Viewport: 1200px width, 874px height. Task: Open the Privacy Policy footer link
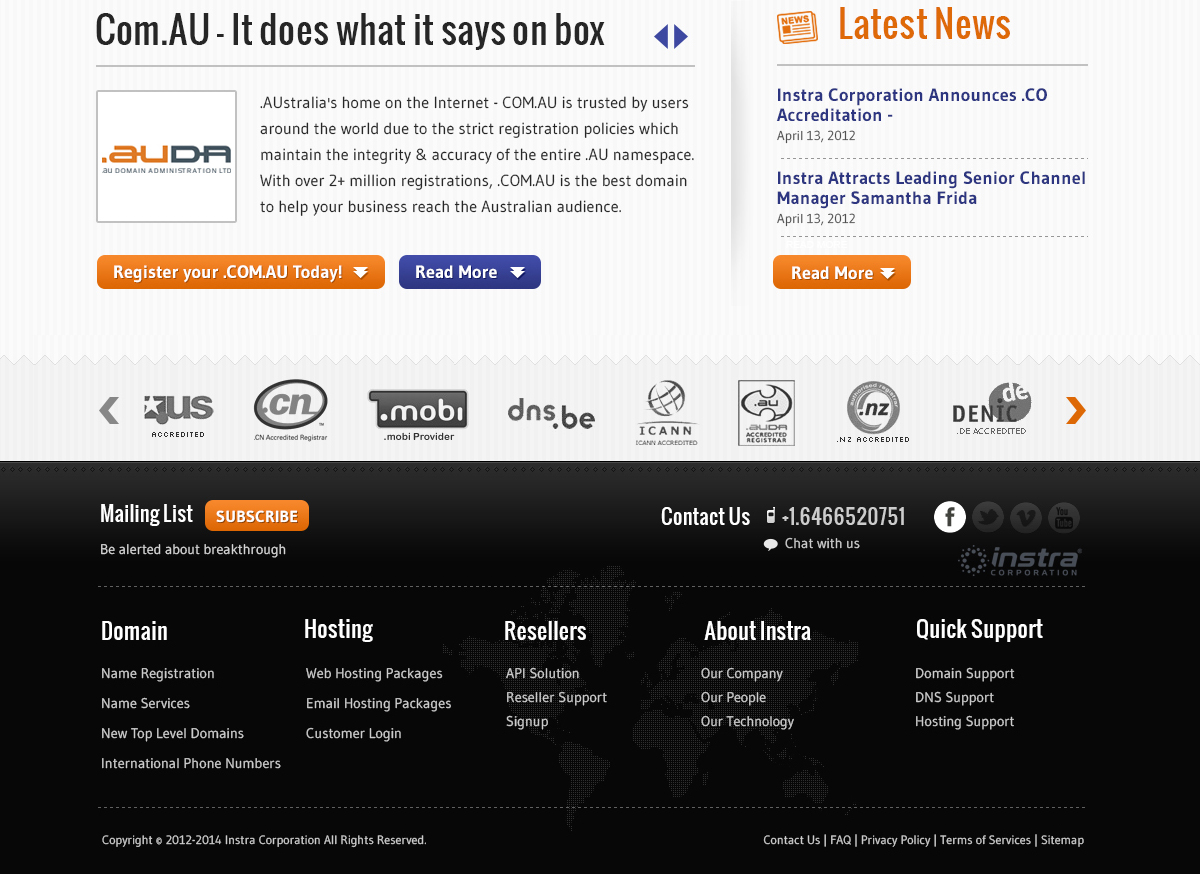click(895, 840)
